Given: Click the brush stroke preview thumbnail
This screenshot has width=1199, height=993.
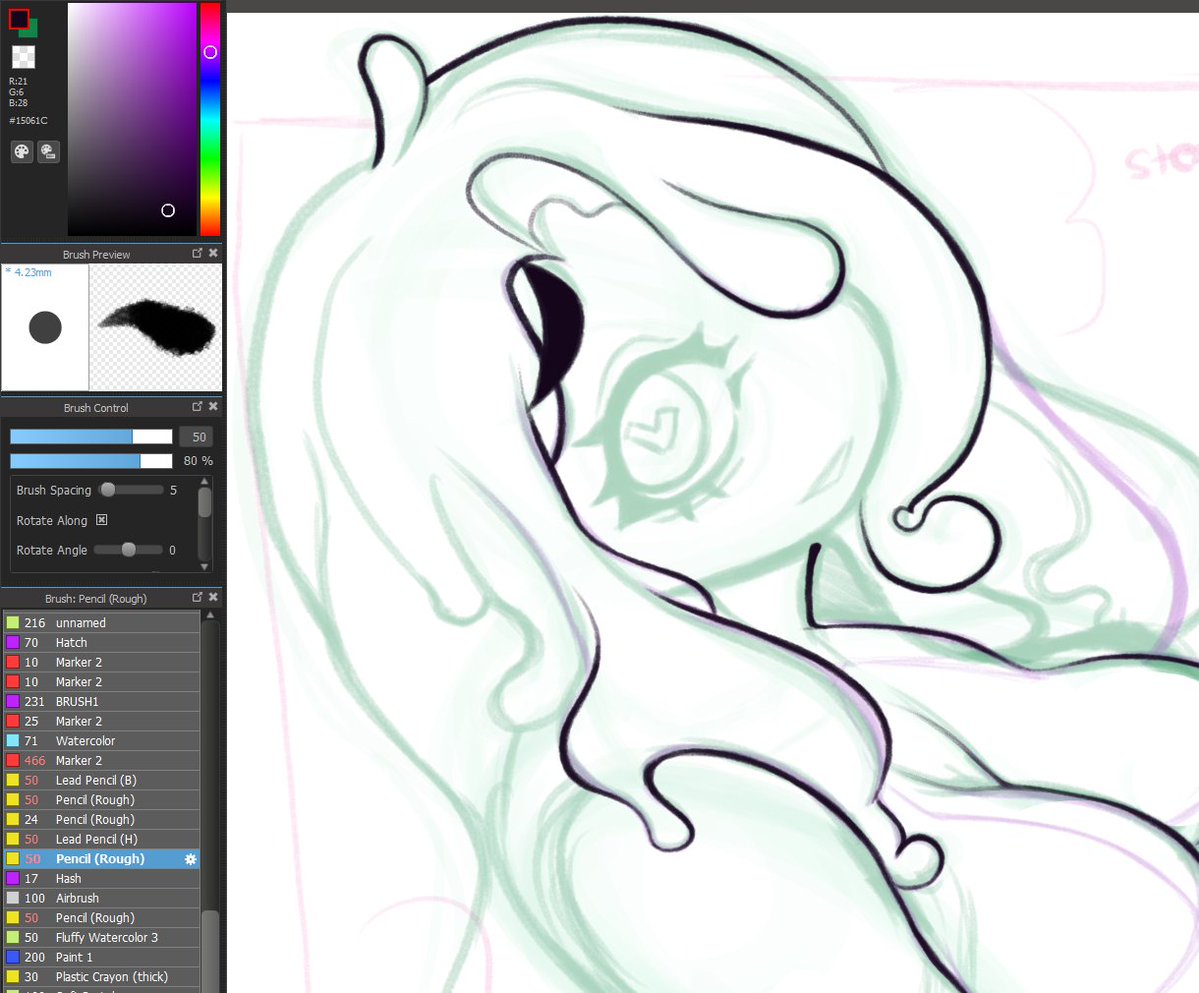Looking at the screenshot, I should 156,327.
